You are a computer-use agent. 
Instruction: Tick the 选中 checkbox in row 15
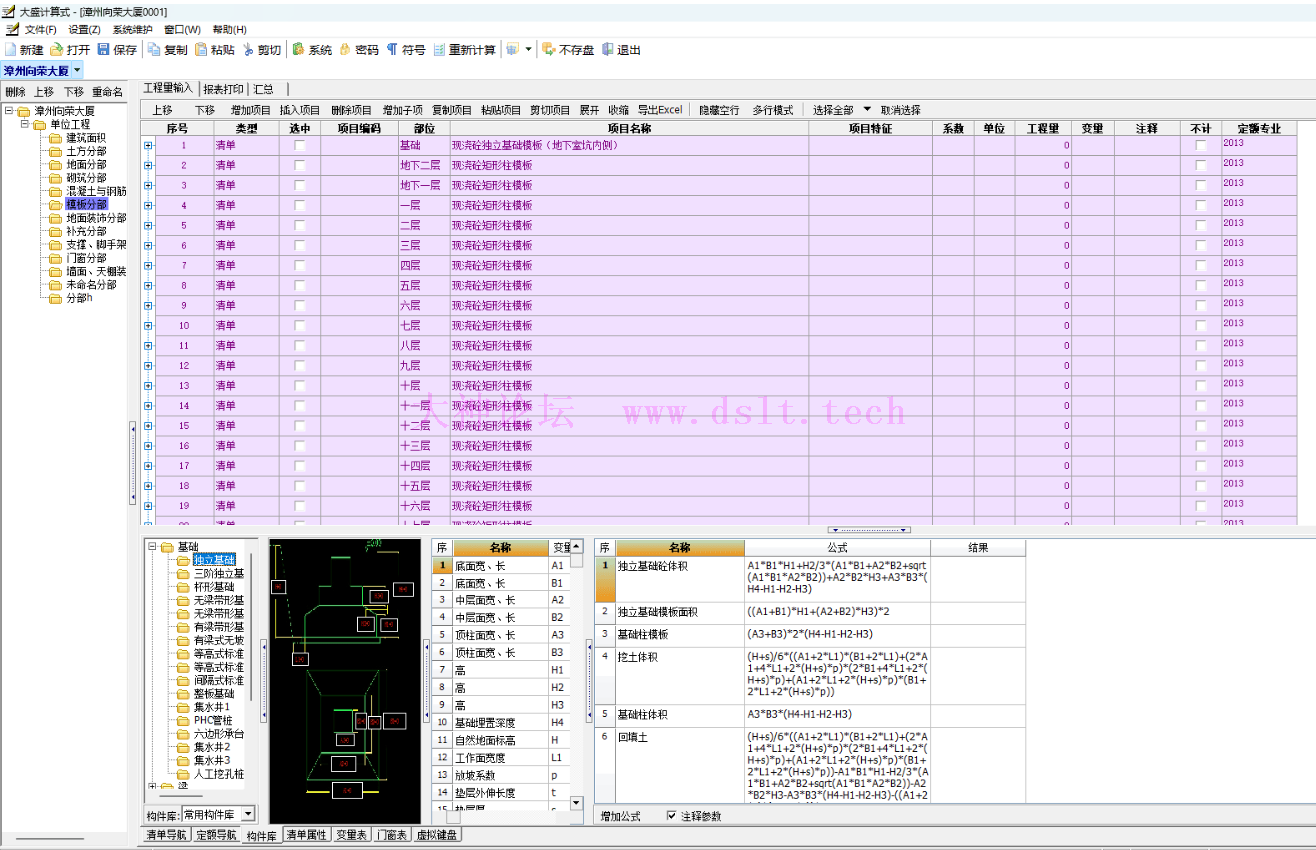(300, 425)
